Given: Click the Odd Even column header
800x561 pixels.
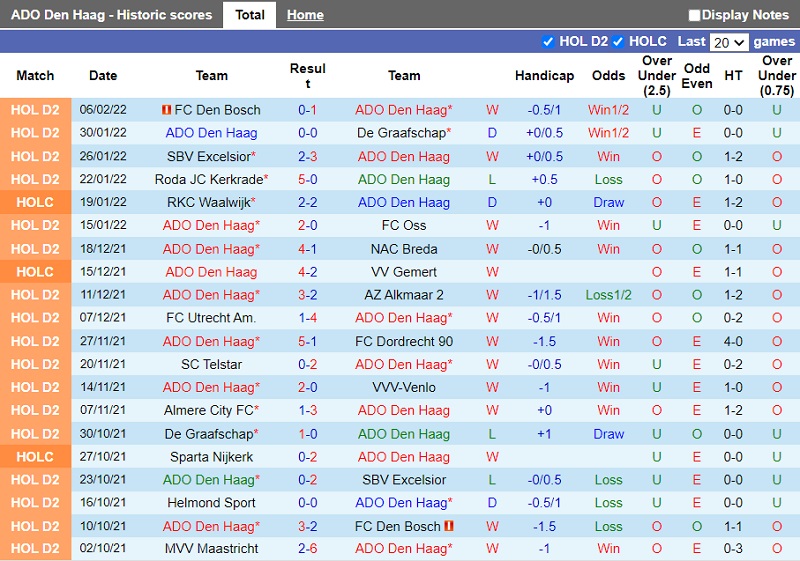Looking at the screenshot, I should click(x=696, y=75).
